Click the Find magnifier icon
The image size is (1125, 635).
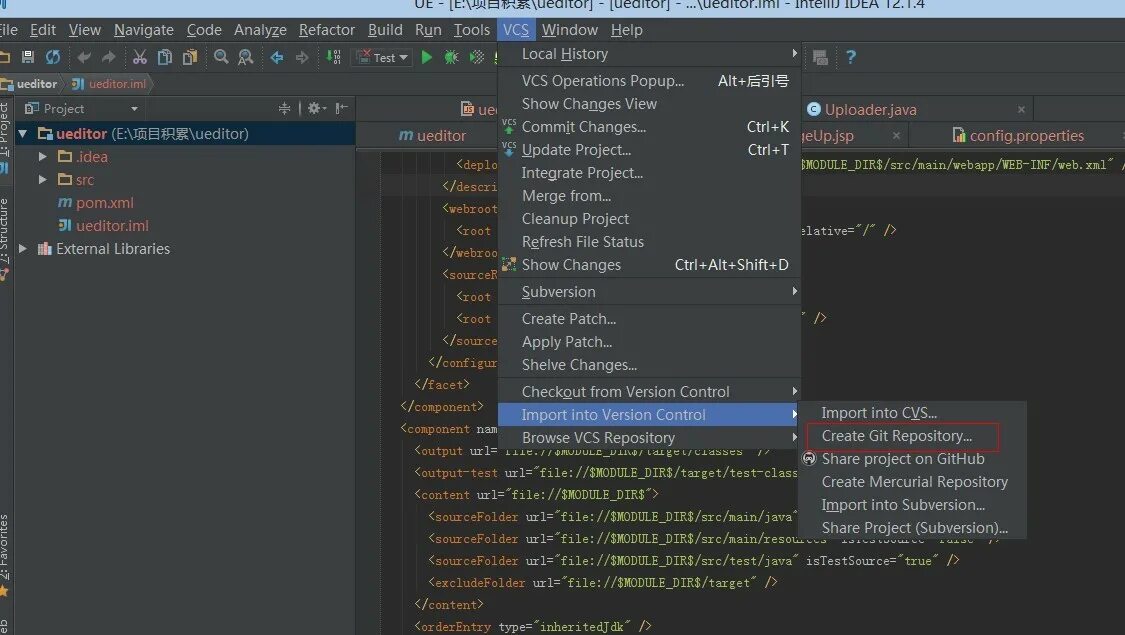[x=221, y=57]
